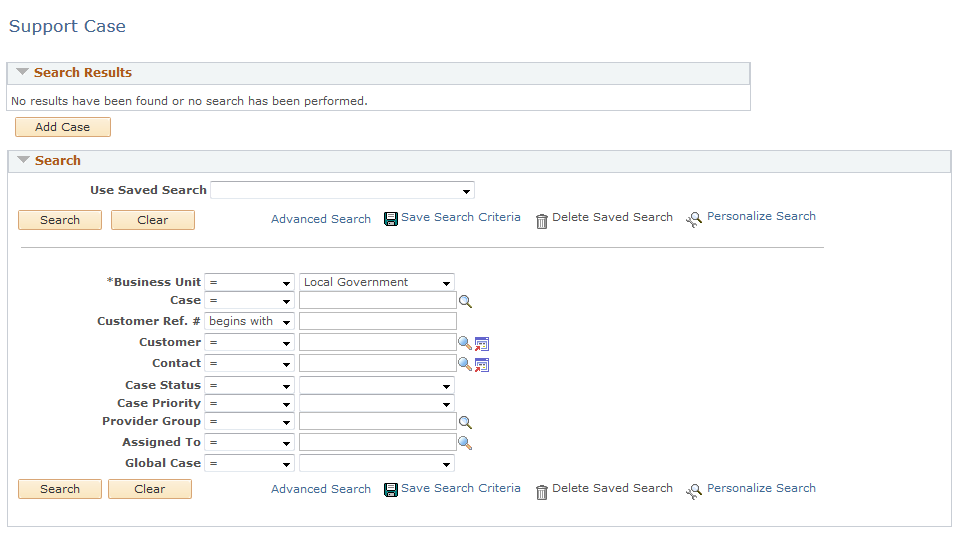The image size is (960, 534).
Task: Open the Assigned To operator dropdown
Action: [x=249, y=442]
